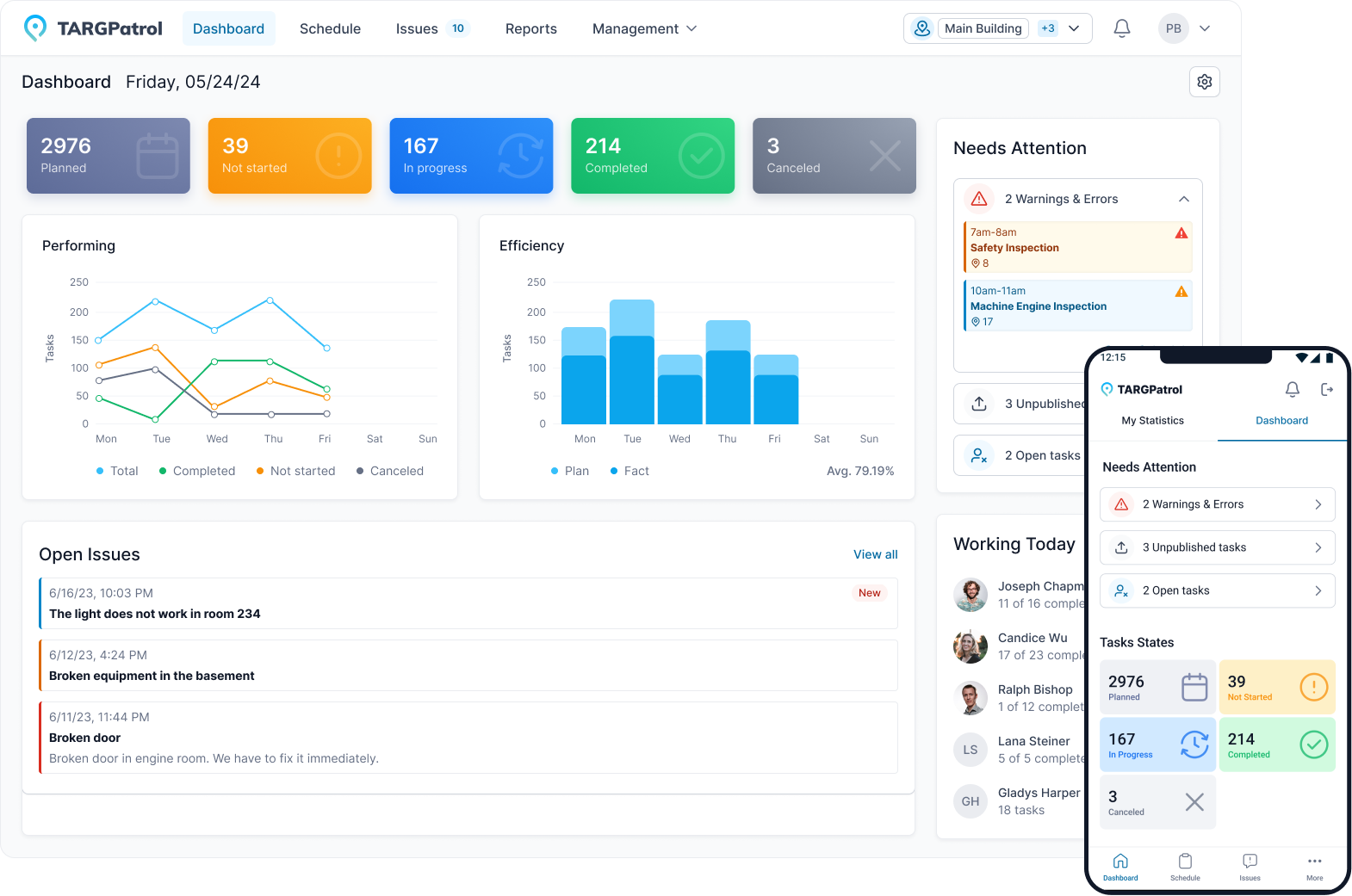Click the user icon beside 2 Open tasks in web panel
The image size is (1352, 896).
coord(979,455)
